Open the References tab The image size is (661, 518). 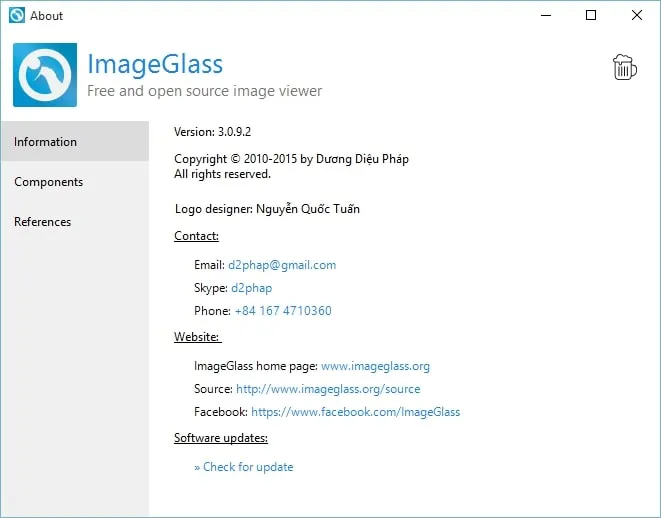pyautogui.click(x=75, y=222)
